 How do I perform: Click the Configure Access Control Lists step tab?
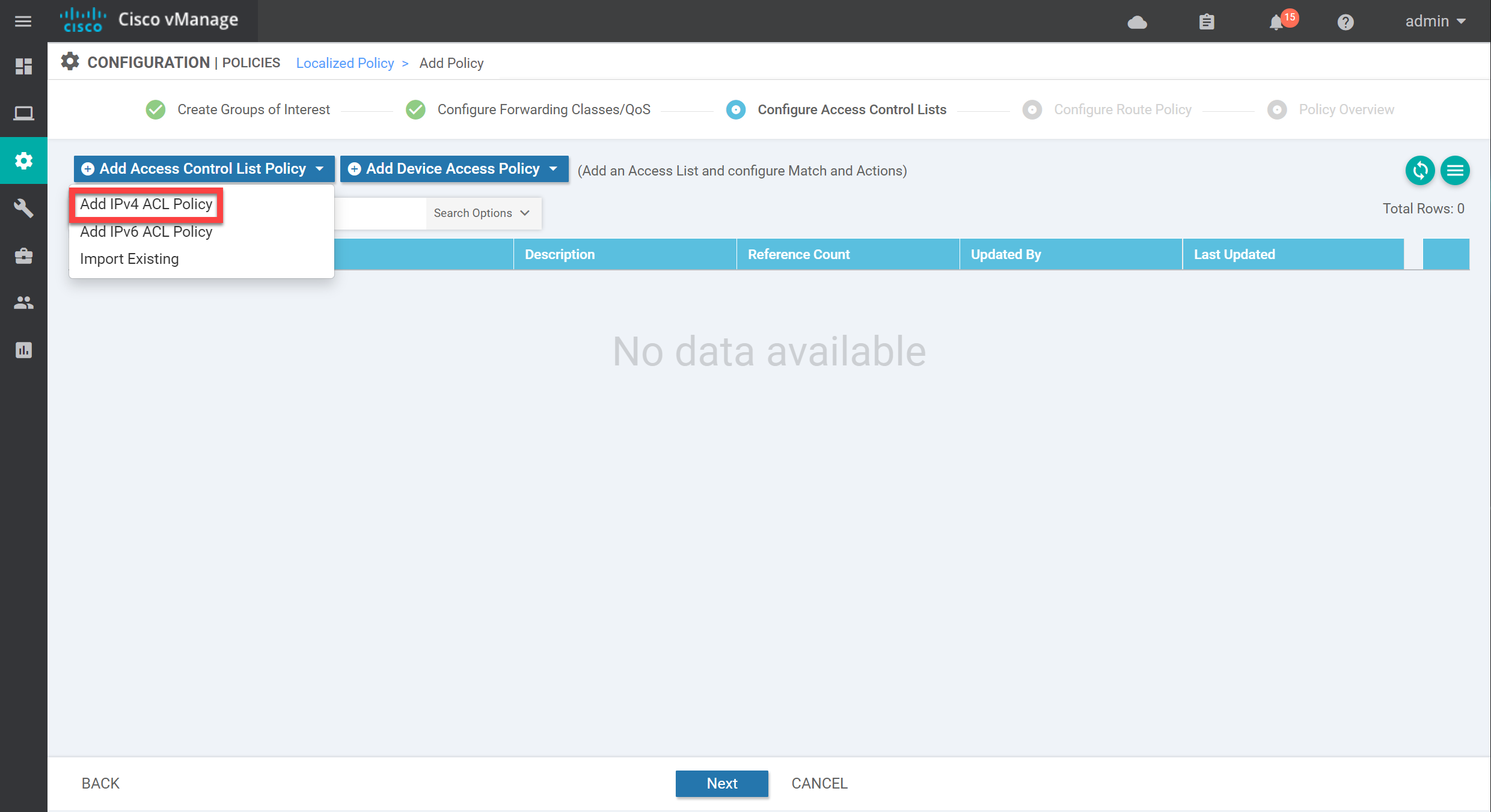[852, 109]
